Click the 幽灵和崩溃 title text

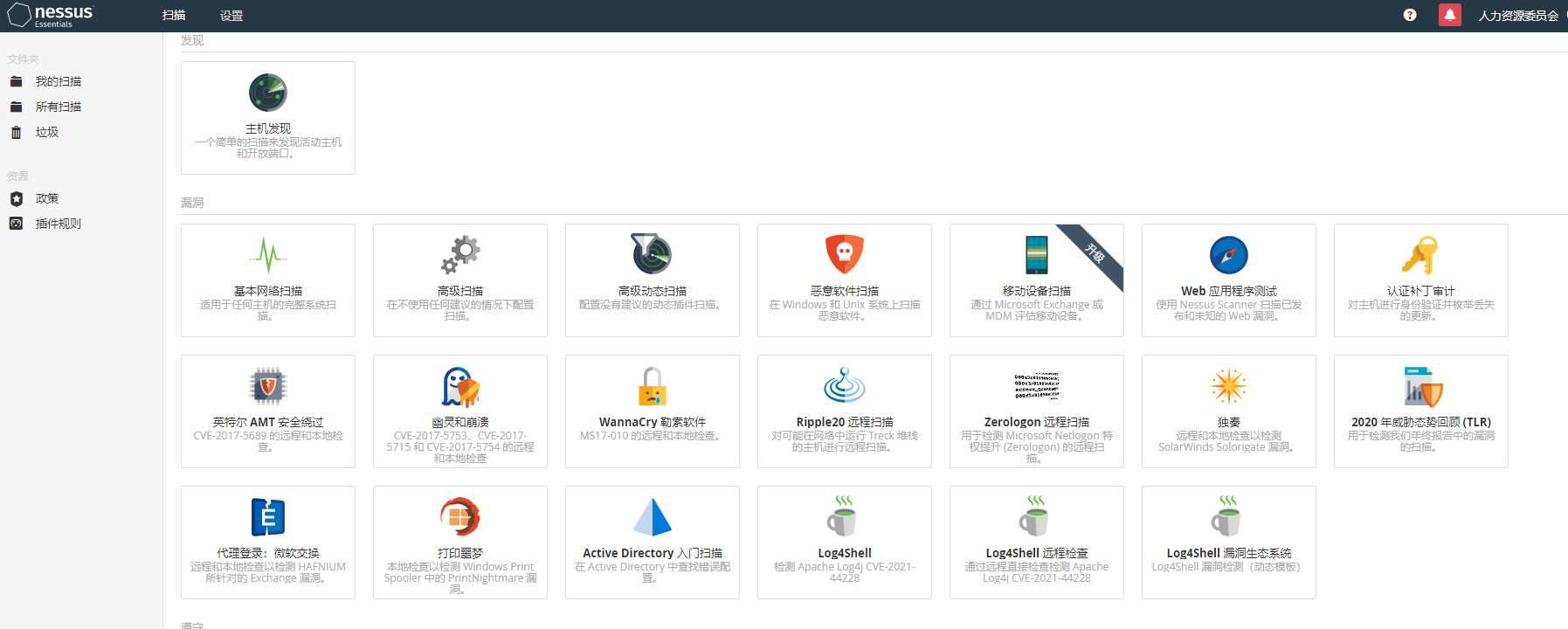pos(460,422)
